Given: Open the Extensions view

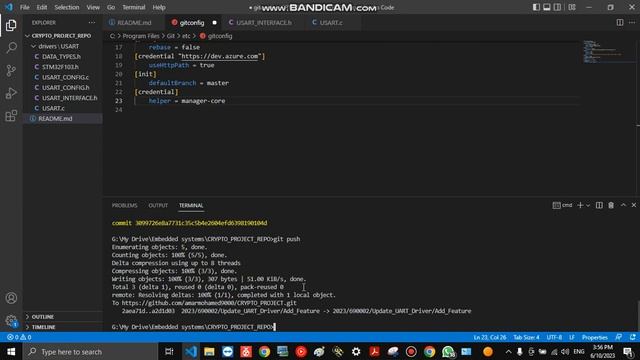Looking at the screenshot, I should (11, 116).
